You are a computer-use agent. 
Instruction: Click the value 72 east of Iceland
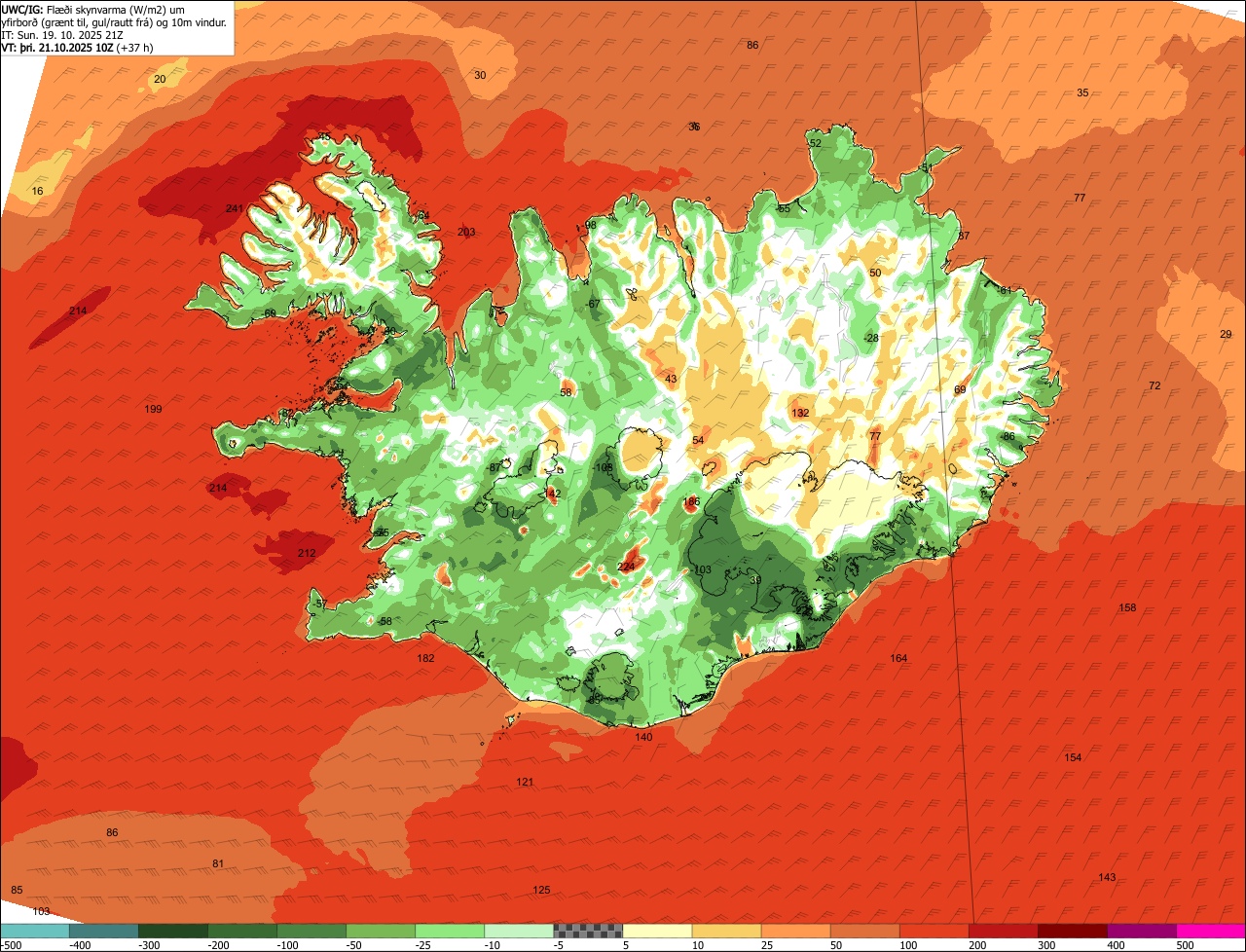(1154, 385)
